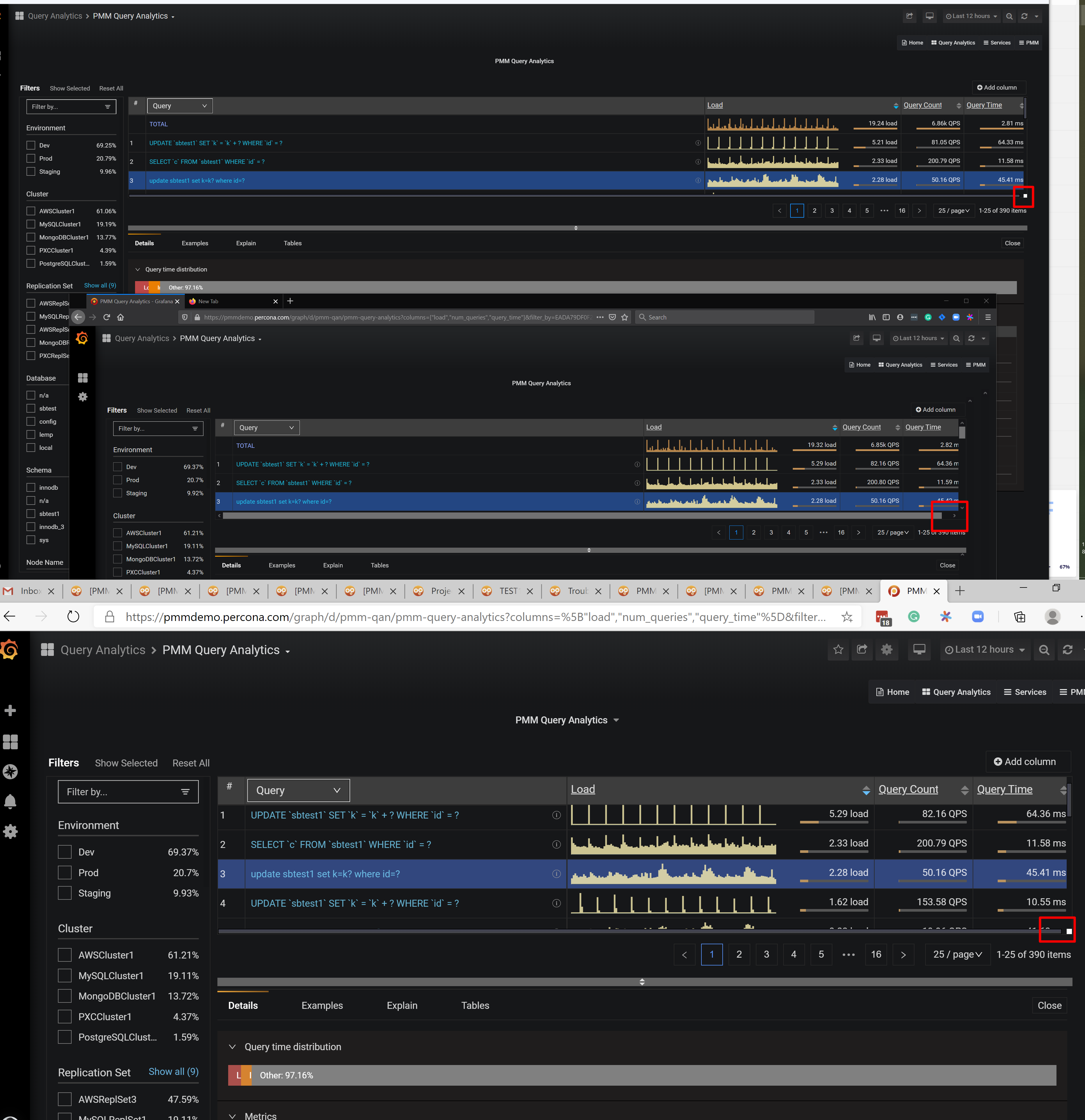Viewport: 1085px width, 1120px height.
Task: Enable the Staging filter in bottom panel
Action: [x=65, y=893]
